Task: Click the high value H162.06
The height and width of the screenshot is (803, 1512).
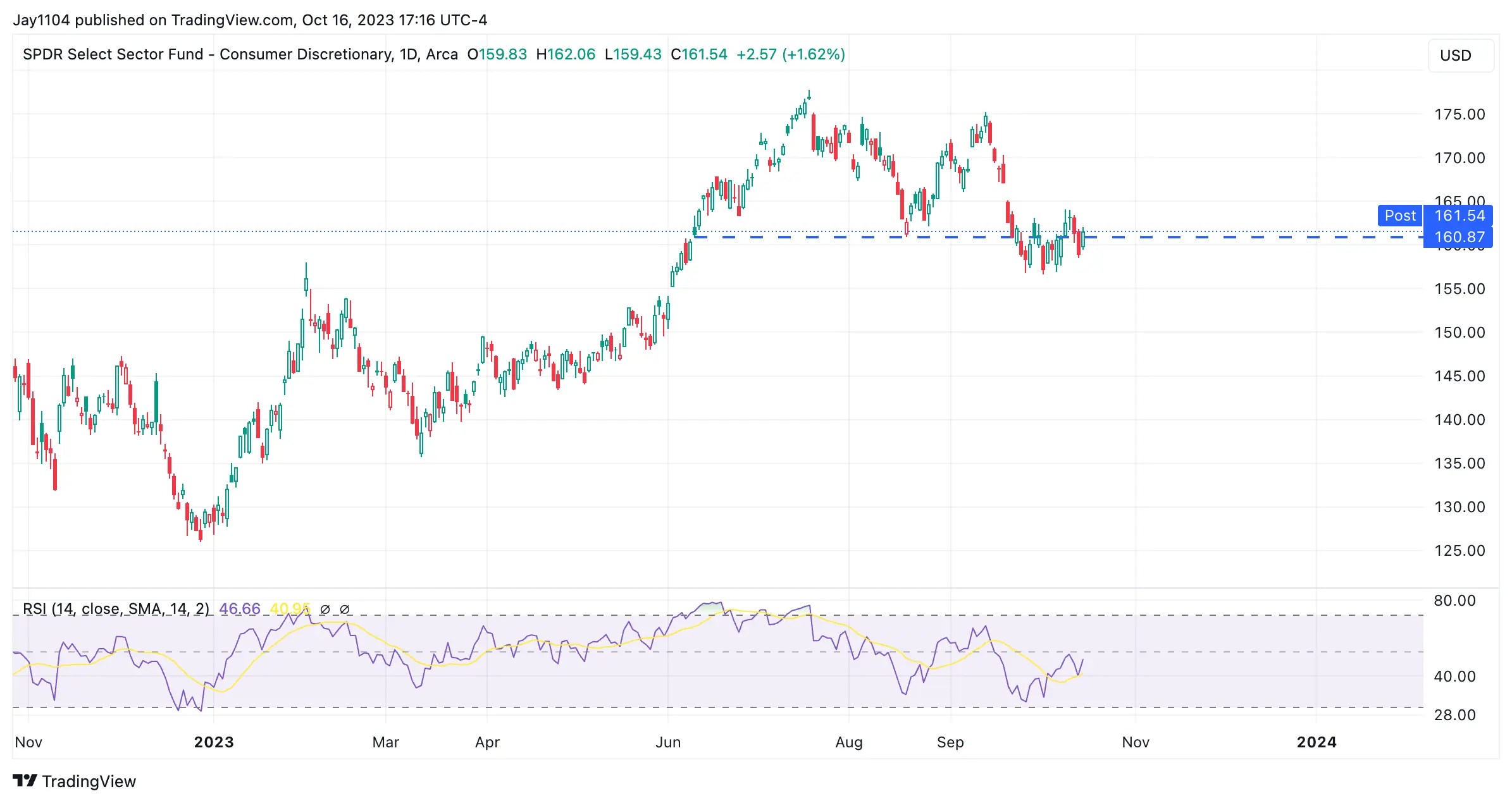Action: 566,54
